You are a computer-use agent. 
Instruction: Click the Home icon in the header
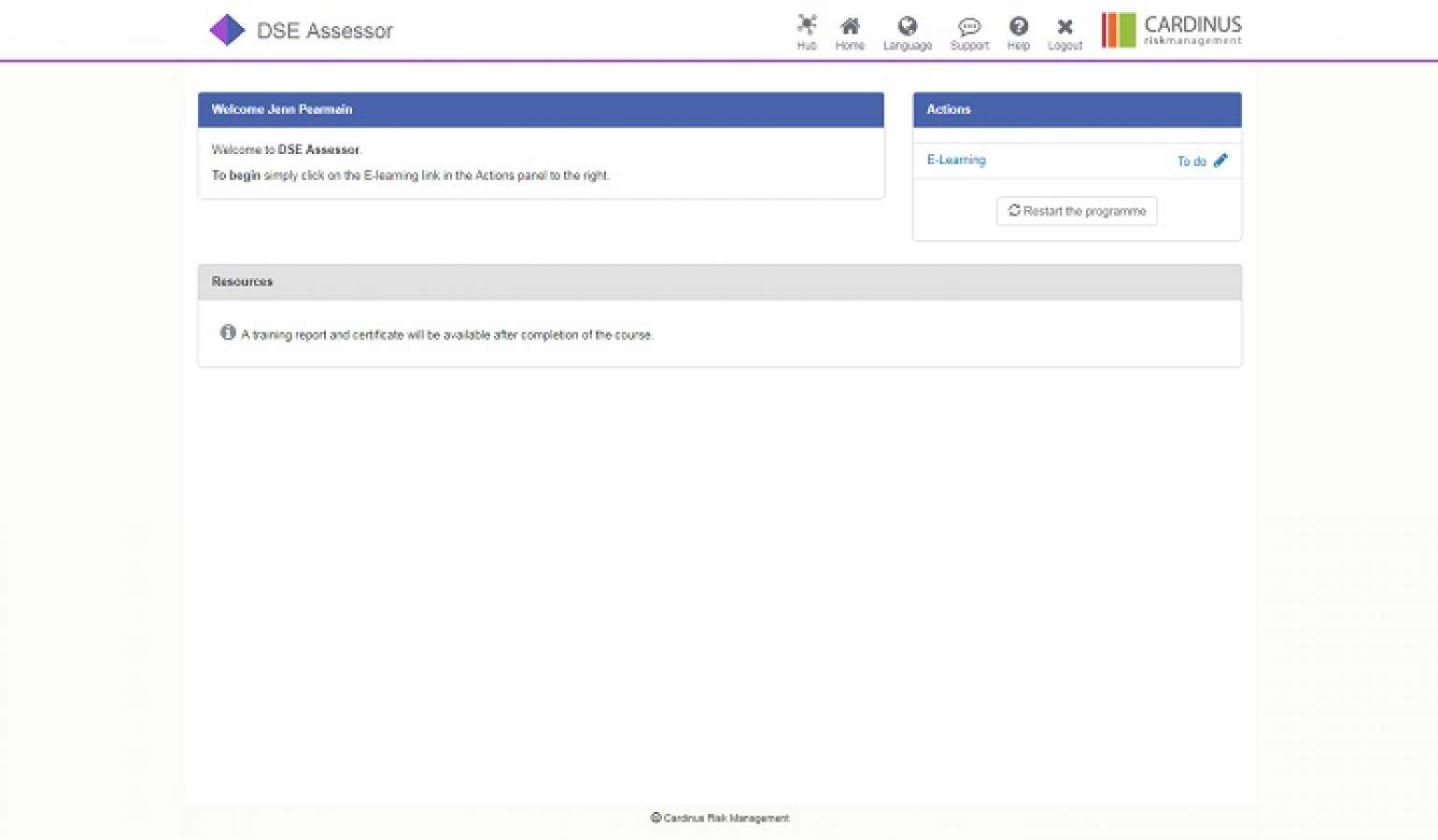(x=850, y=26)
